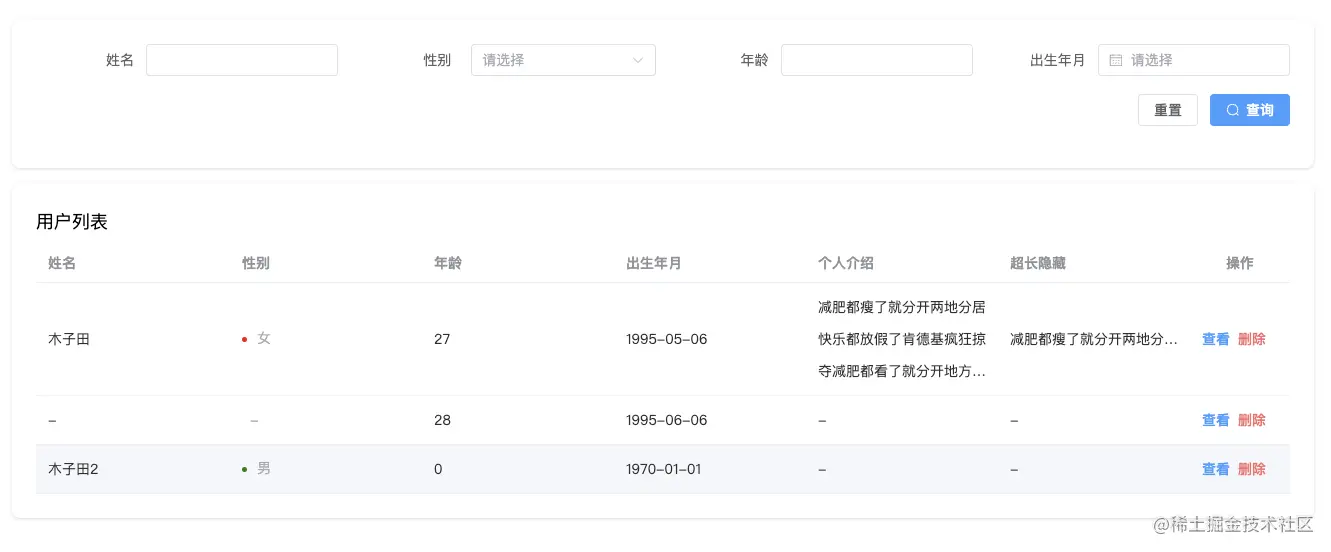Click the 年龄 input field

876,60
